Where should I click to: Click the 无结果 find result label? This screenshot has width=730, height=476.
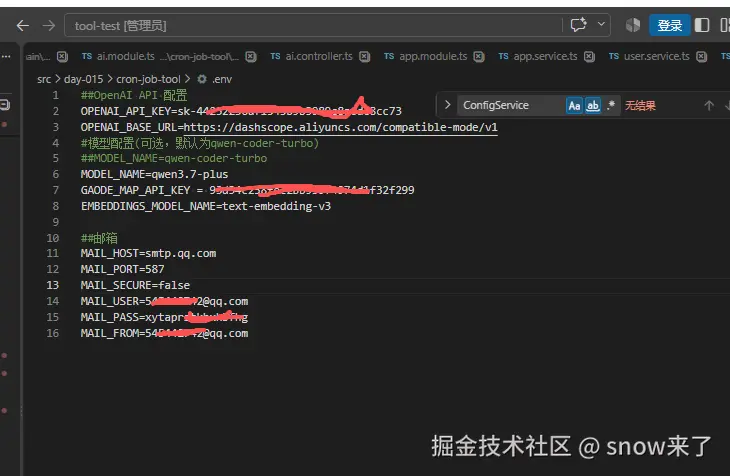click(640, 106)
